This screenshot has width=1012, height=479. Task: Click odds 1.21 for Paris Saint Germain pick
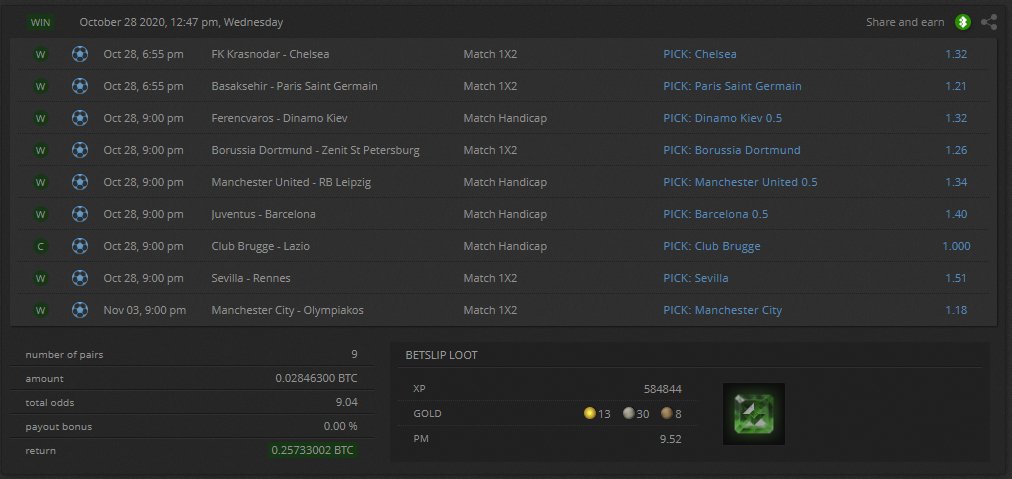pos(956,86)
